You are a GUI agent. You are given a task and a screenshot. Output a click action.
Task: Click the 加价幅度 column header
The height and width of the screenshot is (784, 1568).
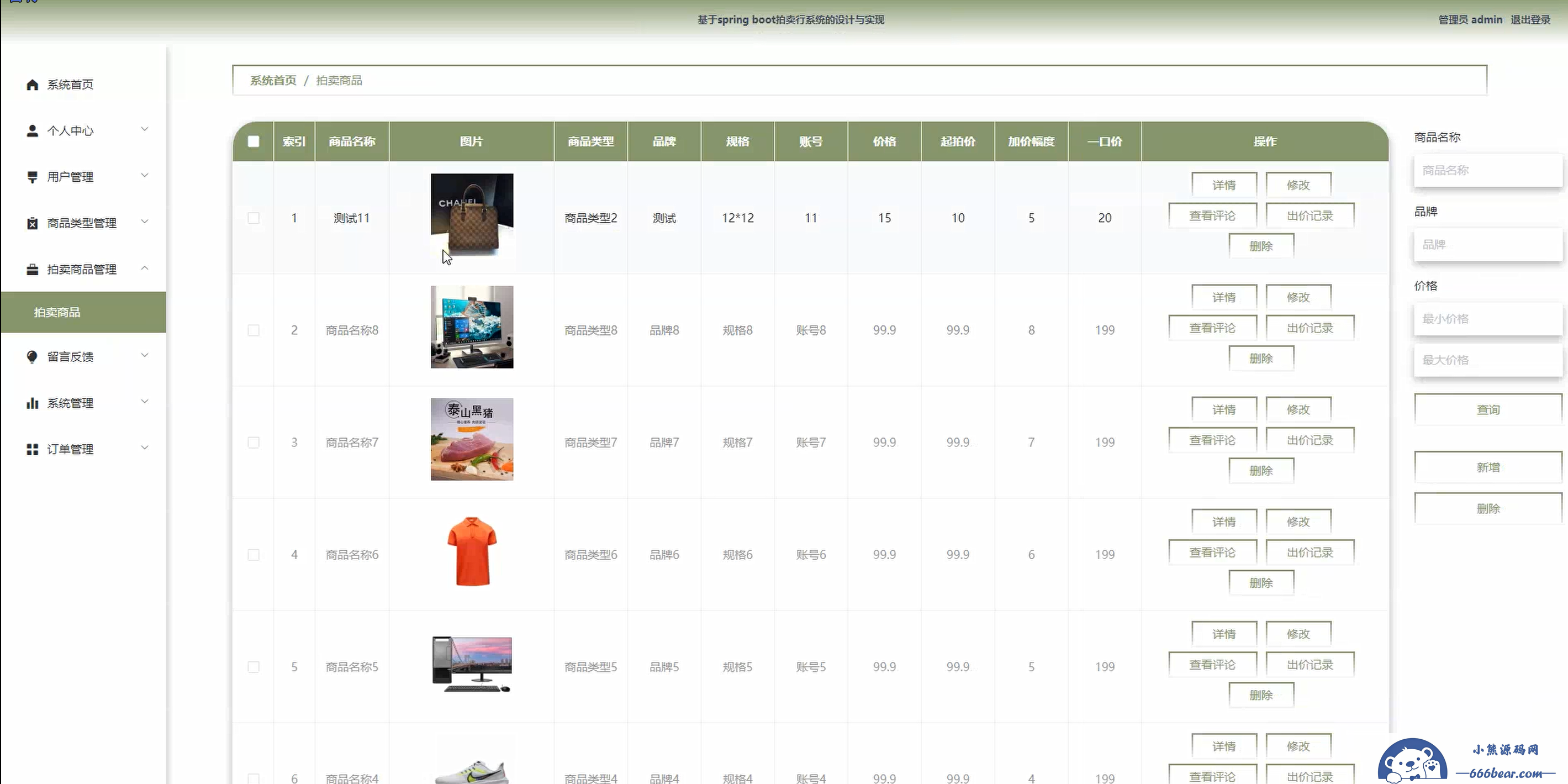coord(1031,141)
